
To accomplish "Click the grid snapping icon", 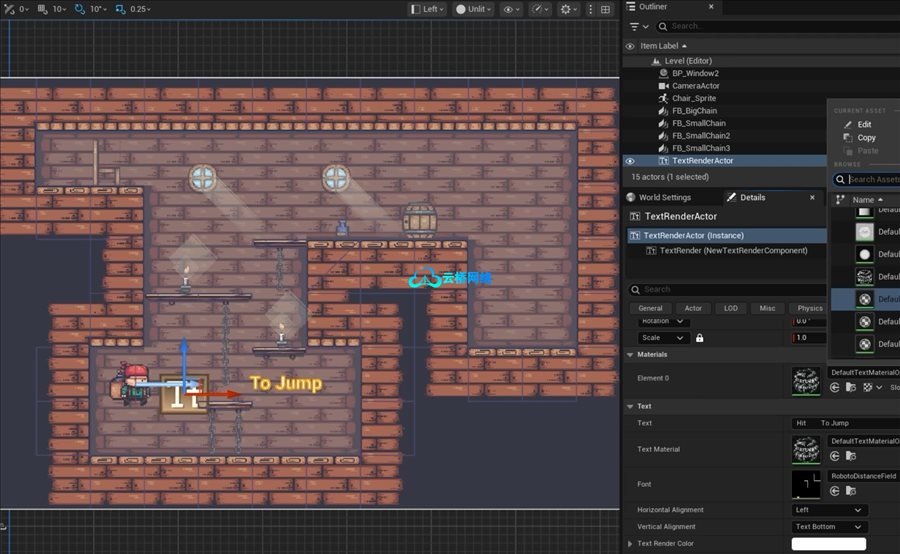I will pyautogui.click(x=42, y=9).
